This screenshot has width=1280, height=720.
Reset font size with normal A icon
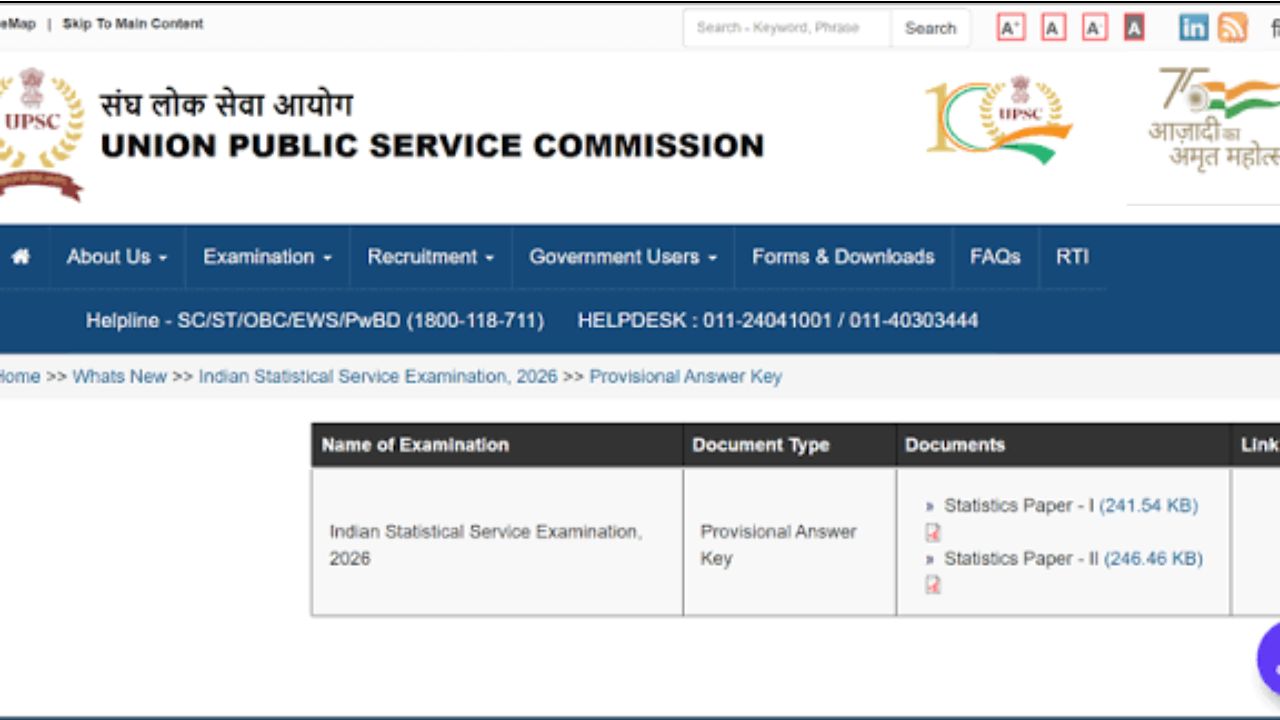[x=1053, y=28]
